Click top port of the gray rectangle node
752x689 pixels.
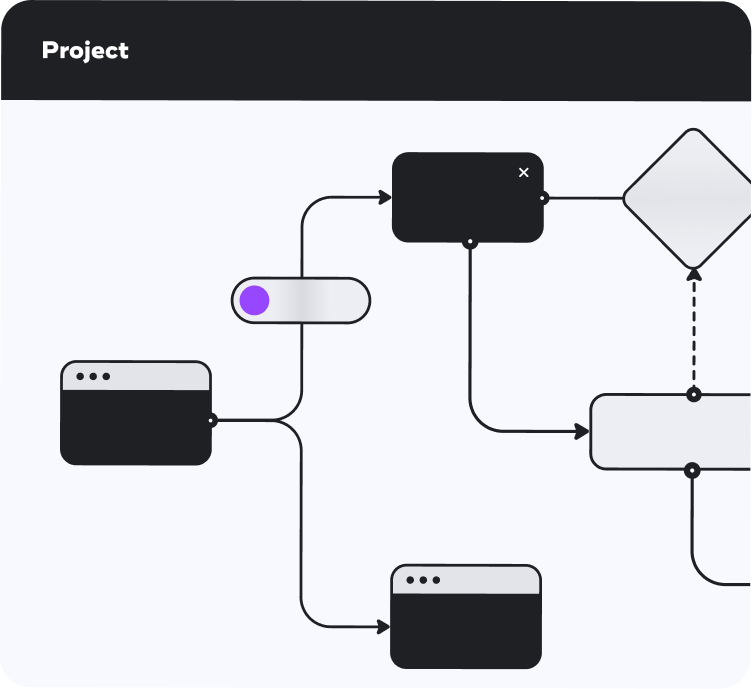tap(693, 395)
